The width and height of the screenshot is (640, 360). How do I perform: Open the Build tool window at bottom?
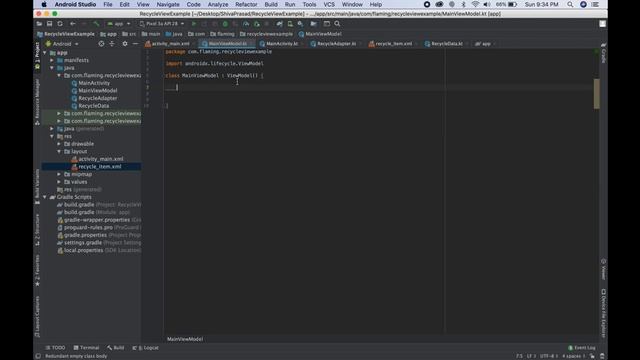point(116,348)
